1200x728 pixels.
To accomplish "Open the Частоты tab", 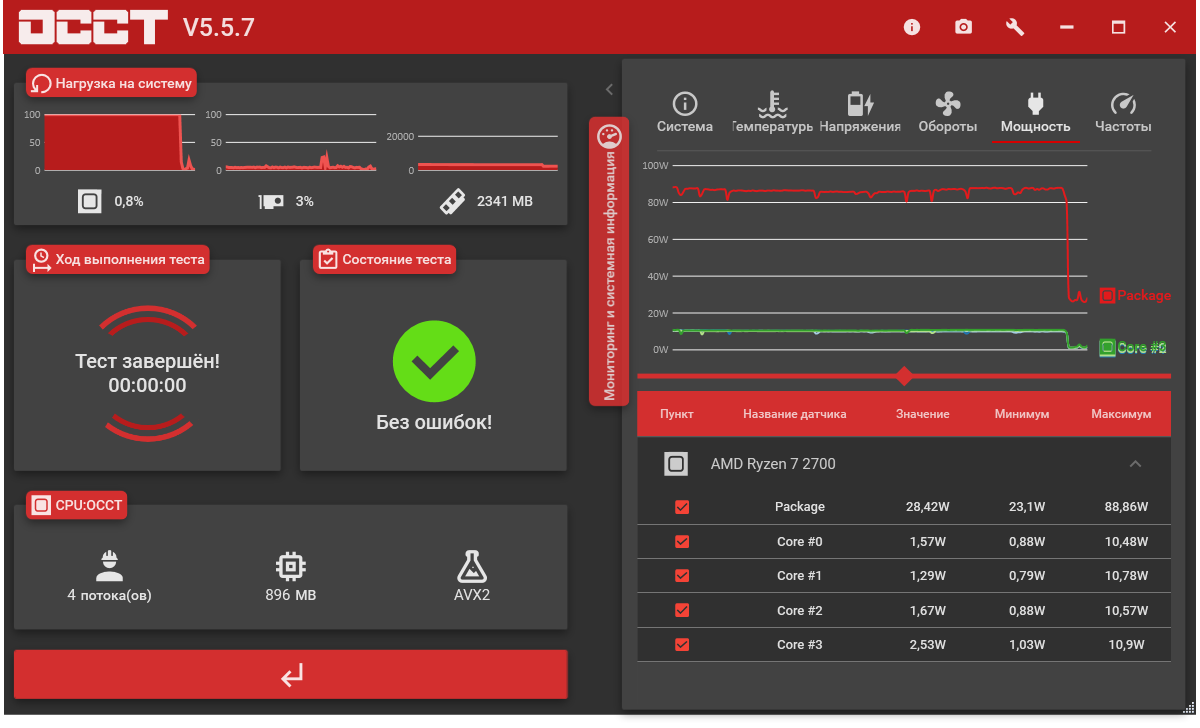I will (1123, 113).
